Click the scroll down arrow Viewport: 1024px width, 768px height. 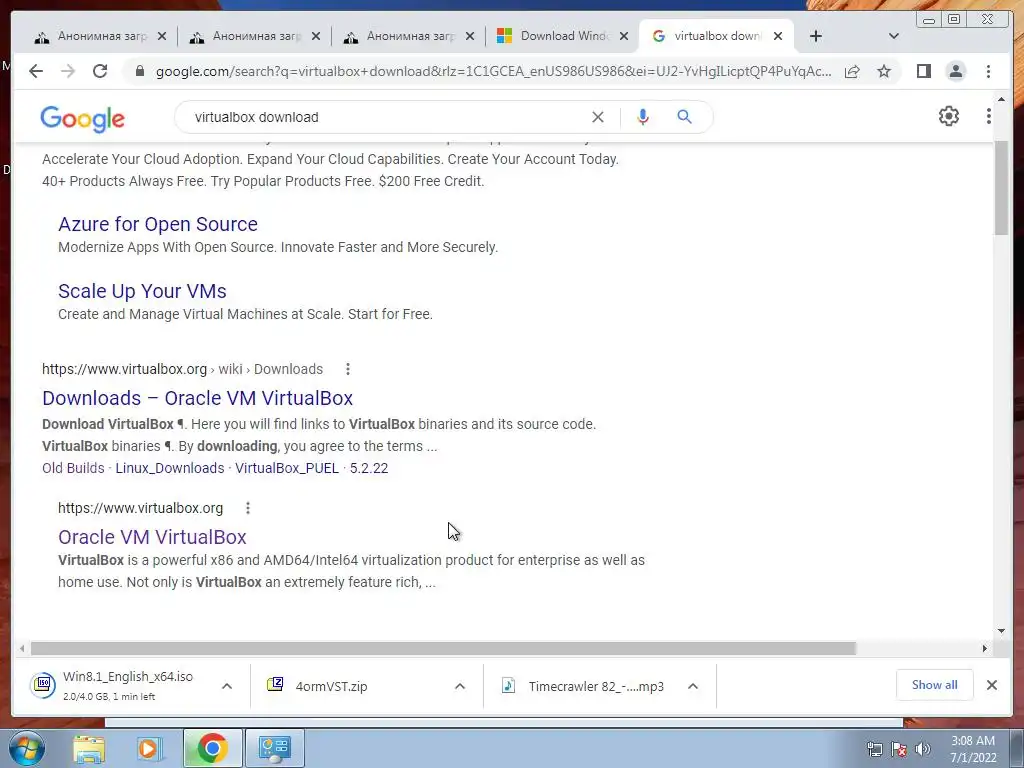(1001, 631)
